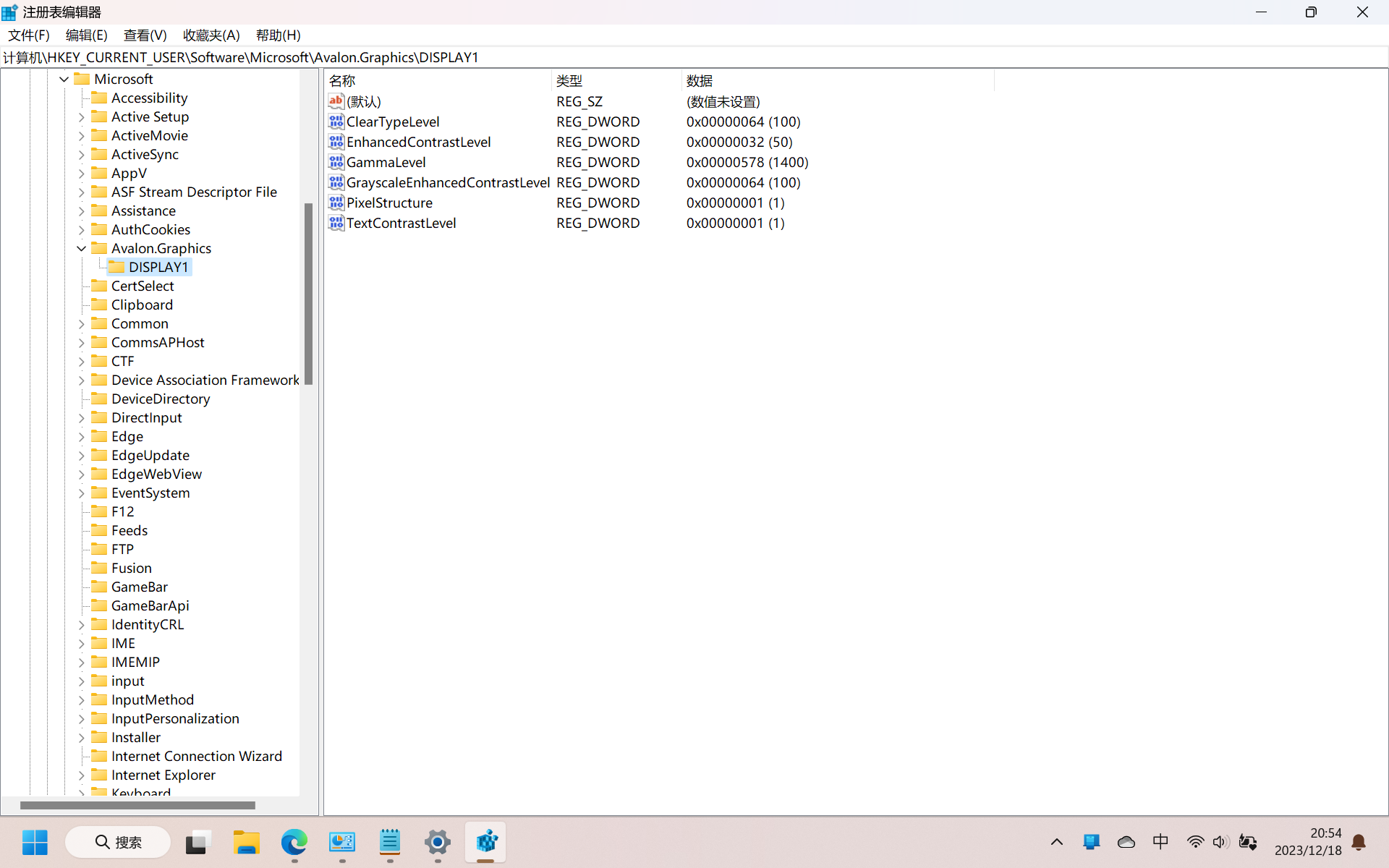Click the default string value icon

coord(336,101)
